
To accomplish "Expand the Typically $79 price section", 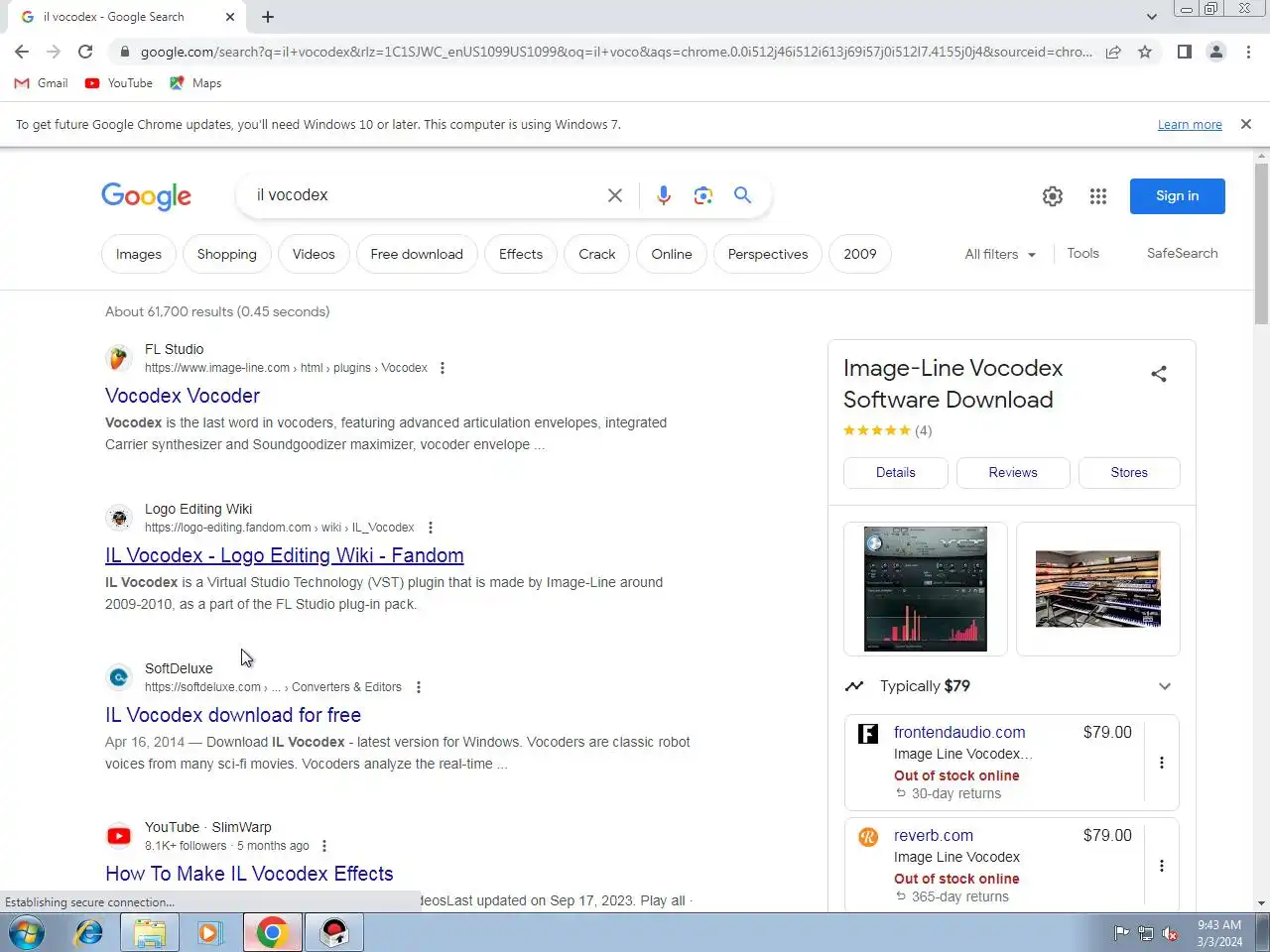I will coord(1165,686).
